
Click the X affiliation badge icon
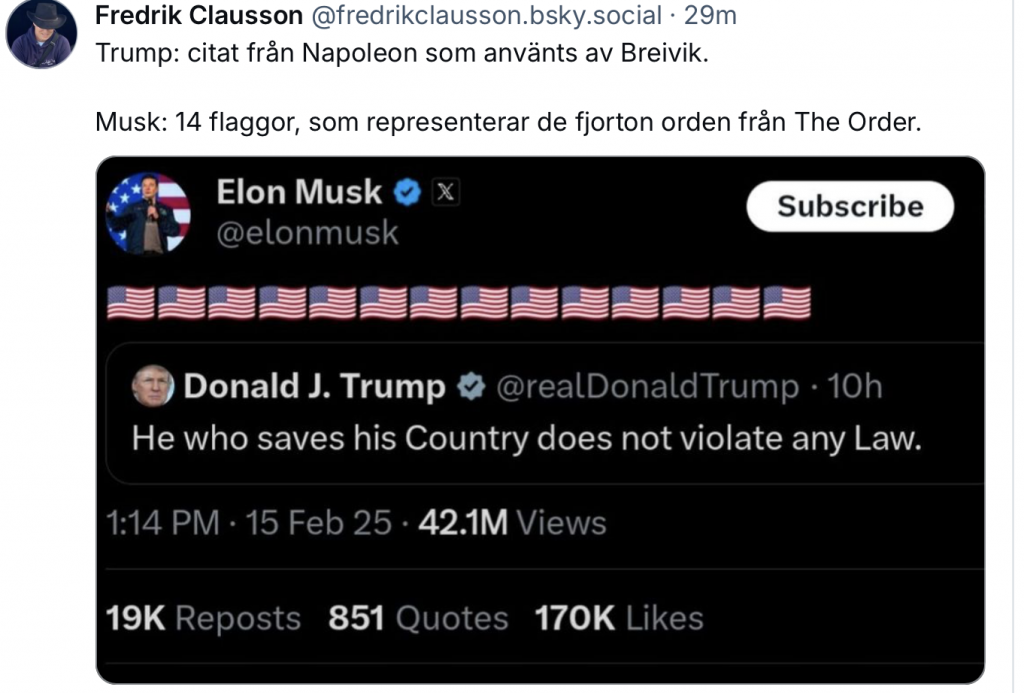[x=444, y=193]
